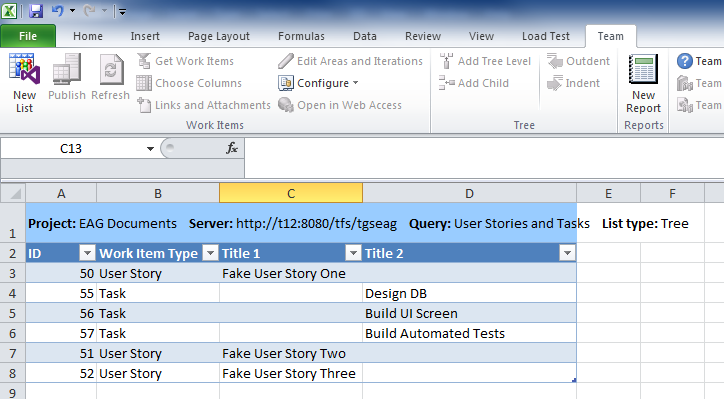Open the Title 2 filter dropdown
The height and width of the screenshot is (399, 724).
pos(567,253)
